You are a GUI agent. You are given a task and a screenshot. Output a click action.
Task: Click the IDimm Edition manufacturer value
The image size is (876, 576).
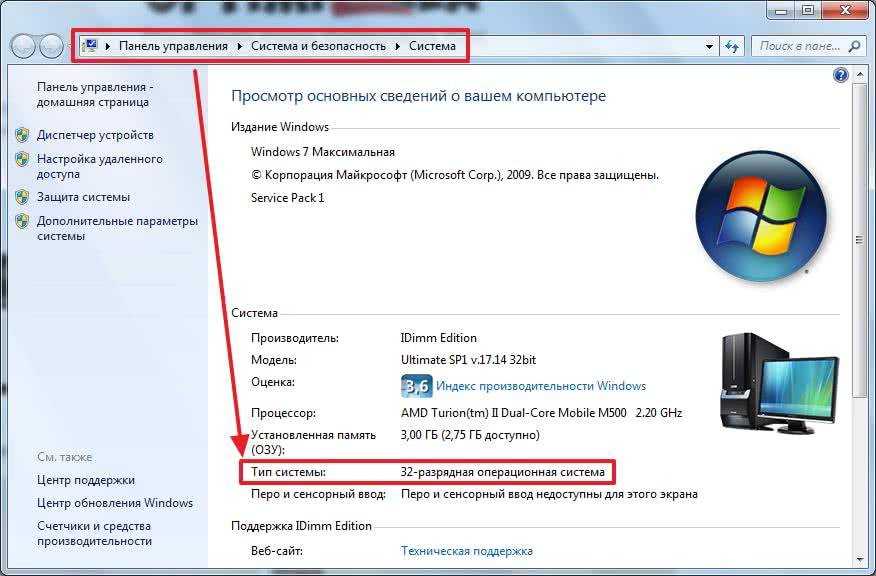439,338
